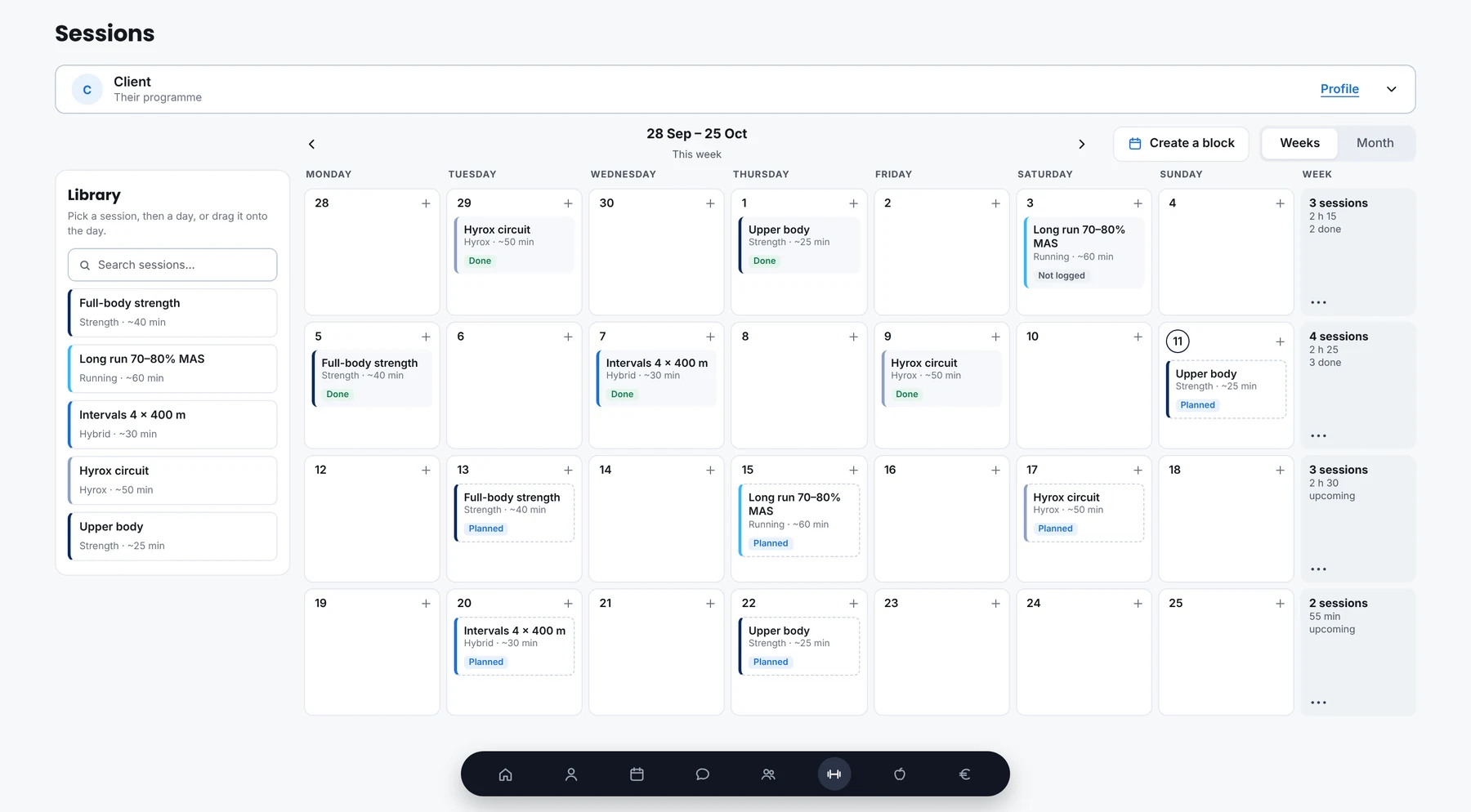Click the client avatar letter C
Viewport: 1471px width, 812px height.
tap(87, 90)
